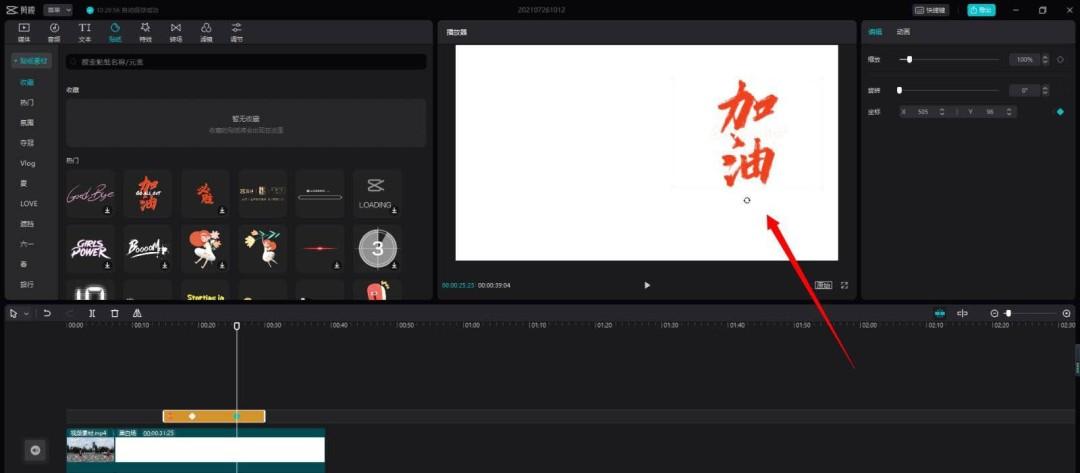The image size is (1080, 473).
Task: Open the menu dropdown beside the app logo
Action: coord(58,10)
